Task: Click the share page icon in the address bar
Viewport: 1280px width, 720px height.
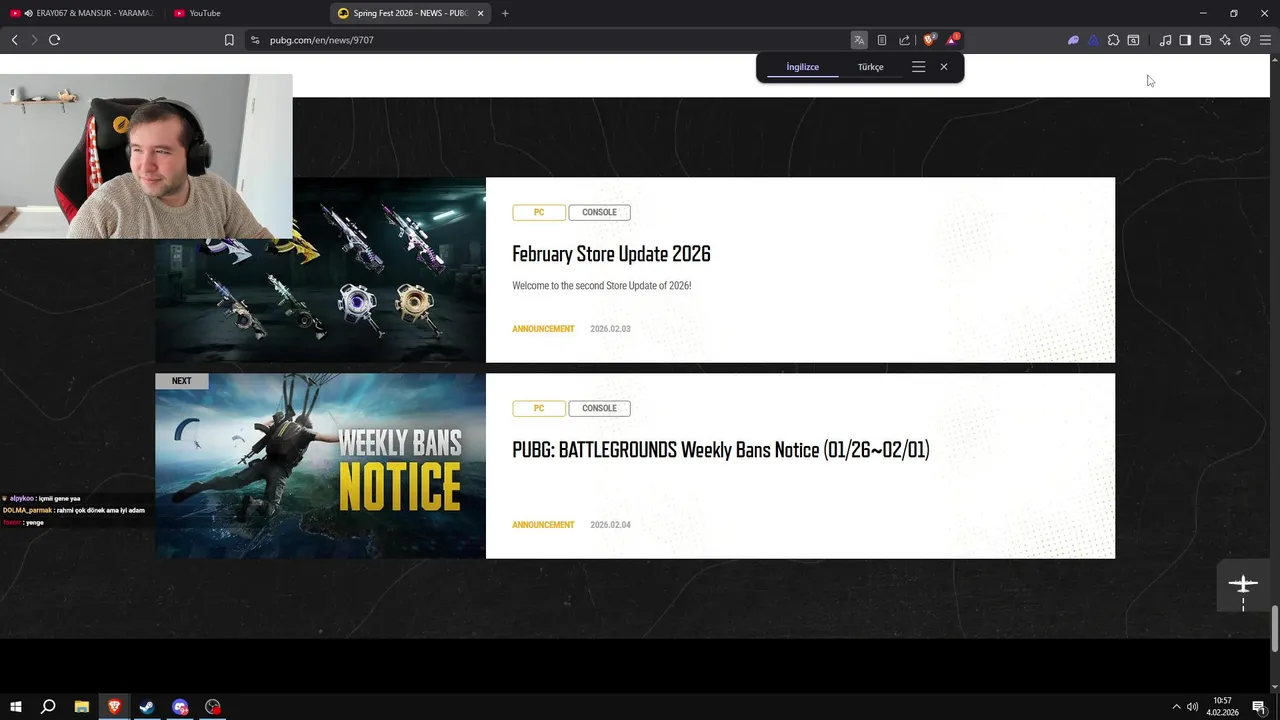Action: point(904,40)
